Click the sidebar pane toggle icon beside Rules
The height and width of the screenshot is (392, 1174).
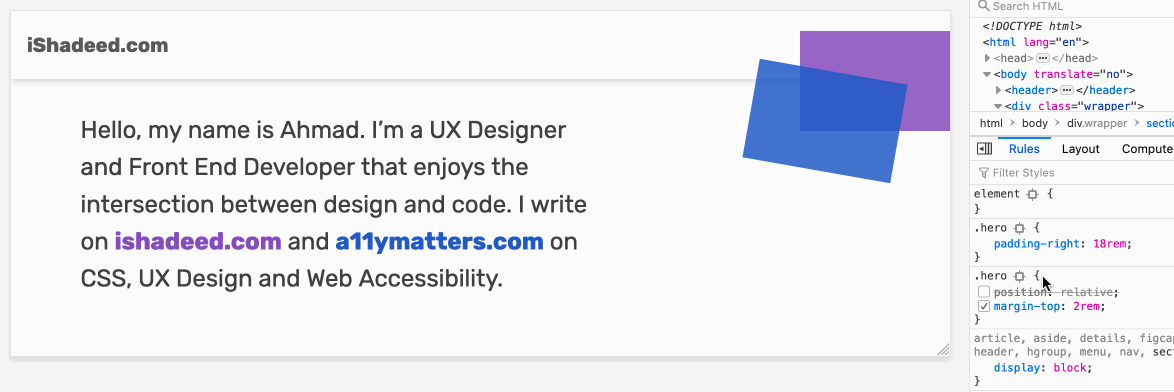tap(985, 149)
